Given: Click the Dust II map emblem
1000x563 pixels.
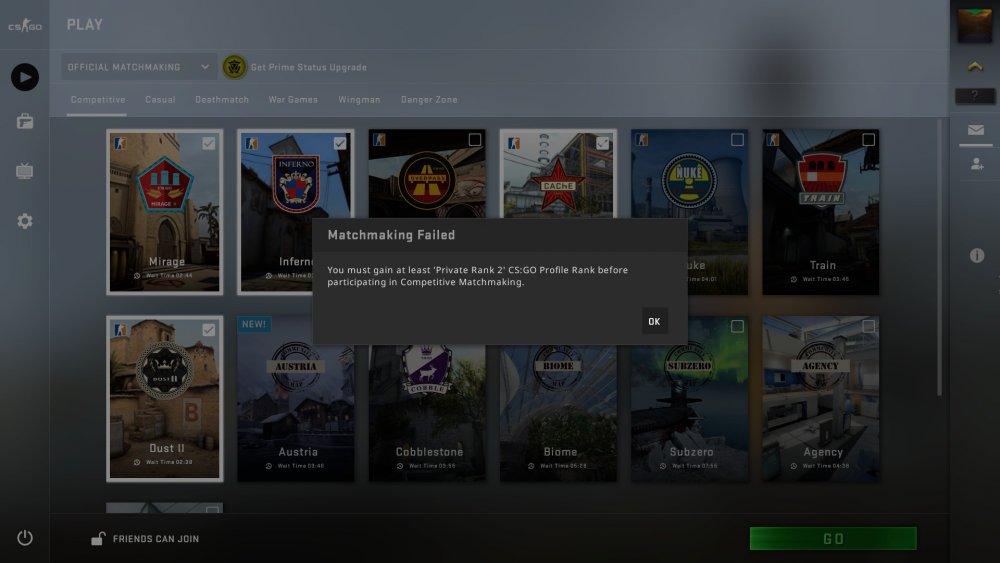Looking at the screenshot, I should (x=164, y=370).
